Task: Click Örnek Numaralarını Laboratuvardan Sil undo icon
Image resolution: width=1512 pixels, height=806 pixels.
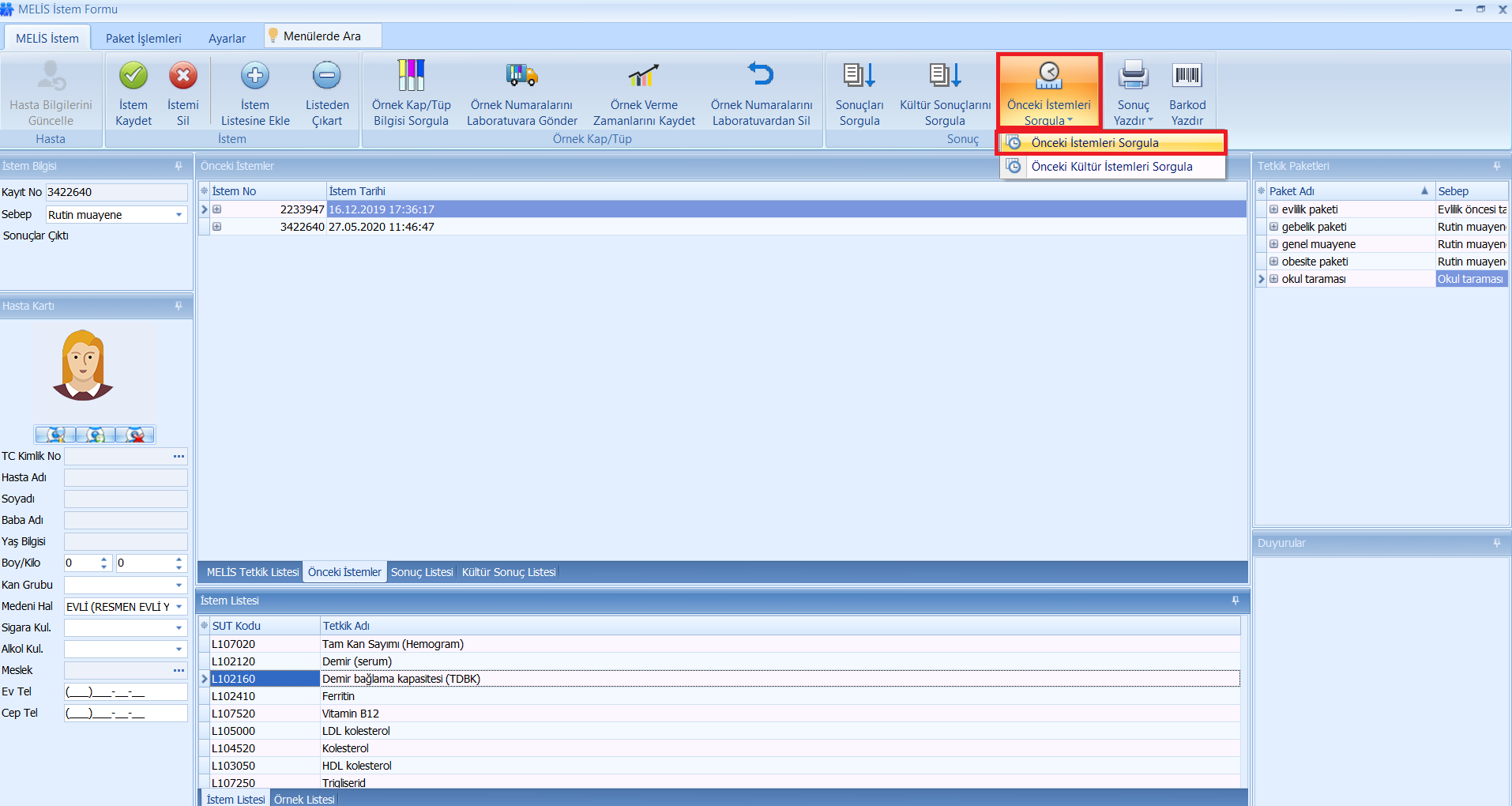Action: (x=761, y=74)
